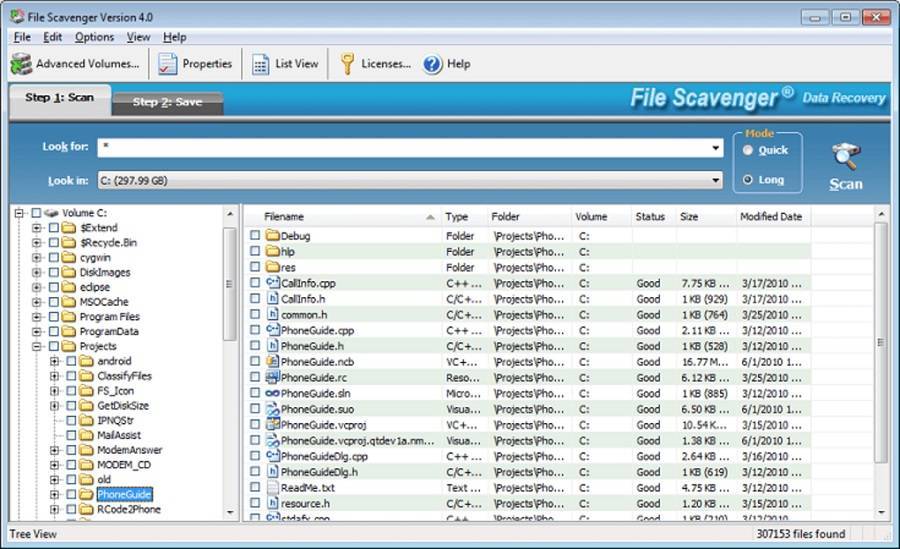Select the Long mode radio button

(748, 180)
